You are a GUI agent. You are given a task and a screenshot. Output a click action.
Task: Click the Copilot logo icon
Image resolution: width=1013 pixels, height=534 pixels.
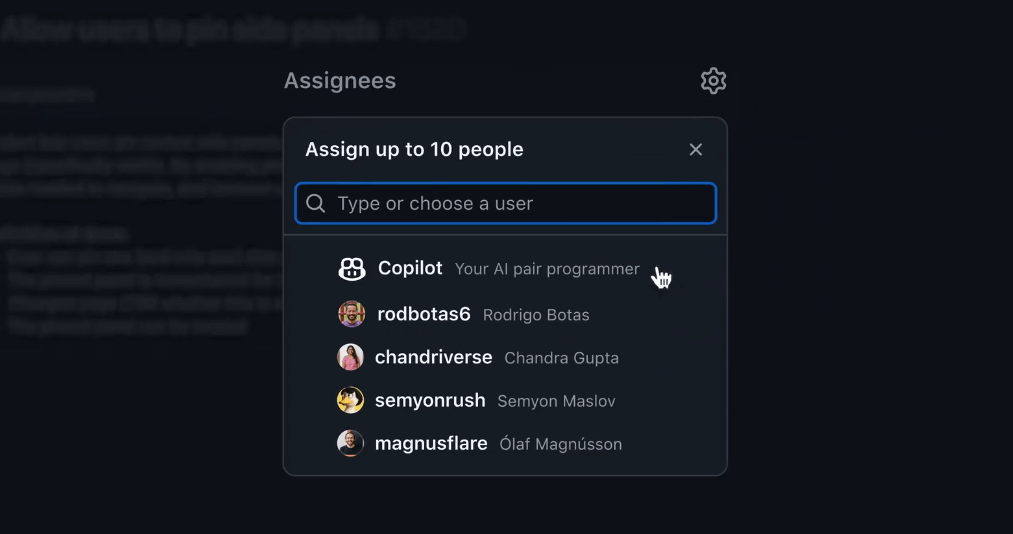click(352, 269)
